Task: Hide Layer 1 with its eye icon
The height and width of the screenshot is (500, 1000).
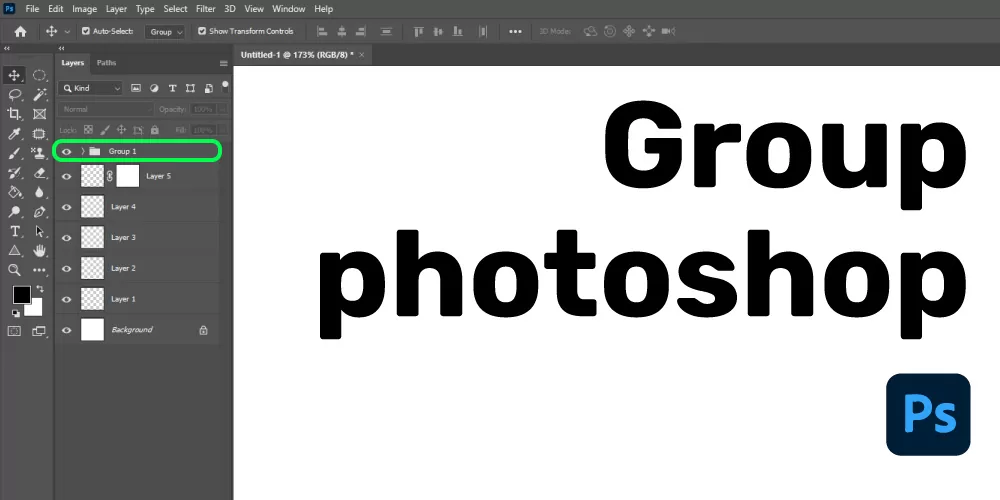Action: 66,299
